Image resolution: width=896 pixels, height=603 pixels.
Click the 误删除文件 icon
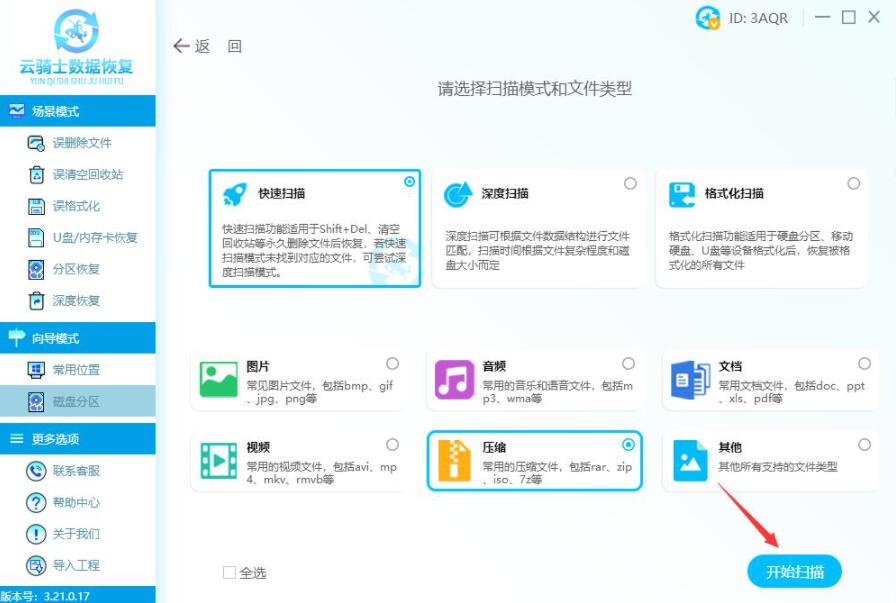[36, 143]
